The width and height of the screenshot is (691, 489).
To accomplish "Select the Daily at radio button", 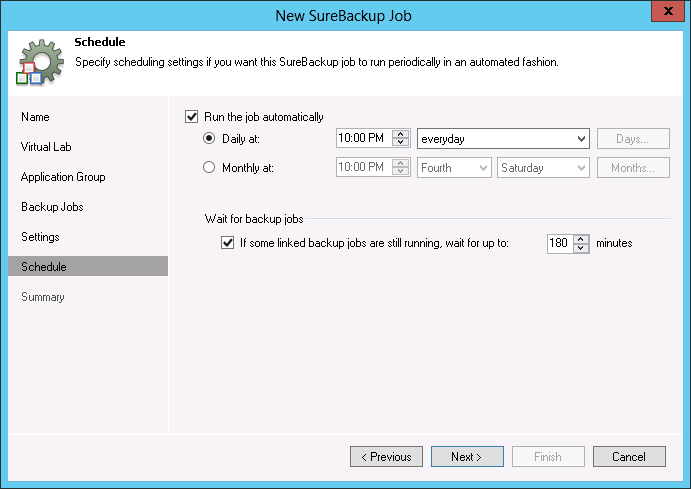I will click(x=209, y=138).
